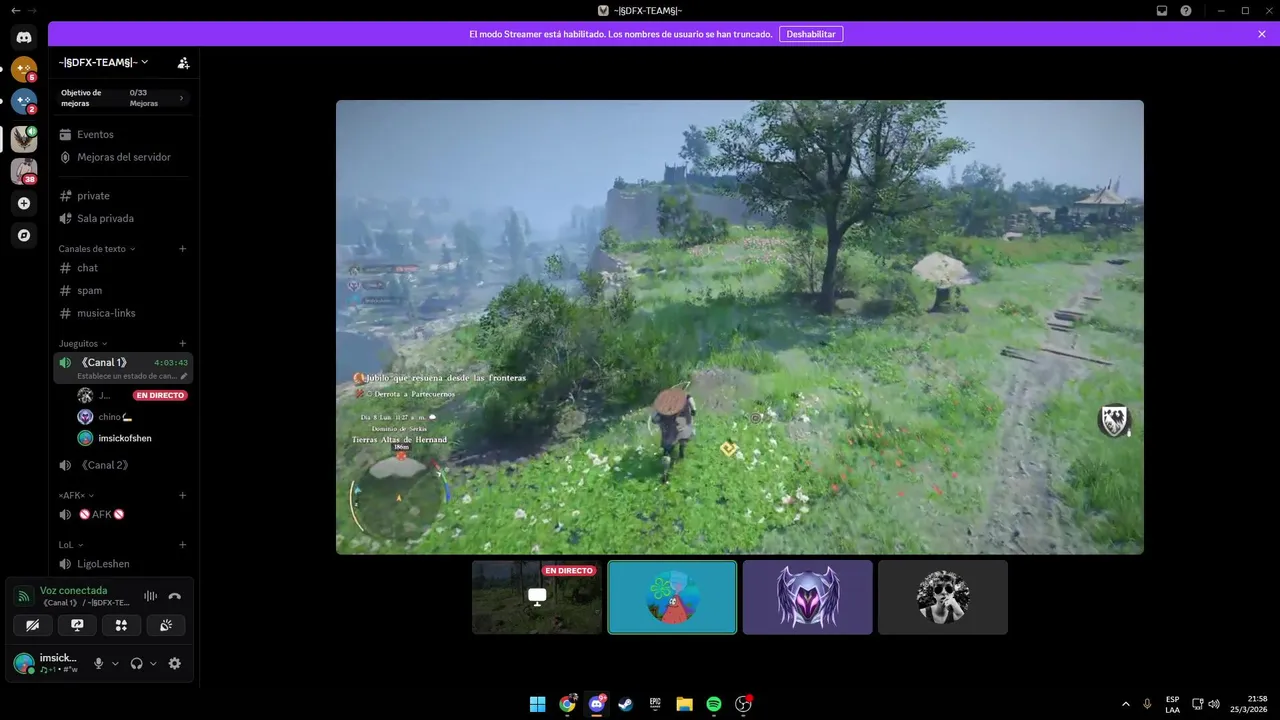Toggle camera on in the voice panel

[x=32, y=625]
